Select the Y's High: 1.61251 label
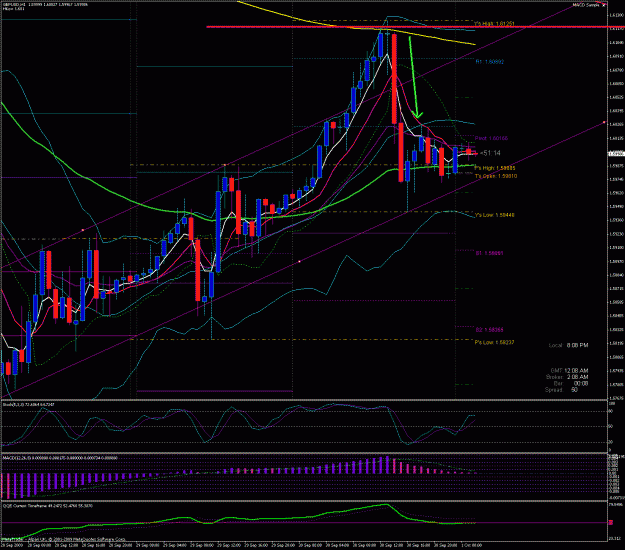Viewport: 625px width, 550px height. [494, 24]
